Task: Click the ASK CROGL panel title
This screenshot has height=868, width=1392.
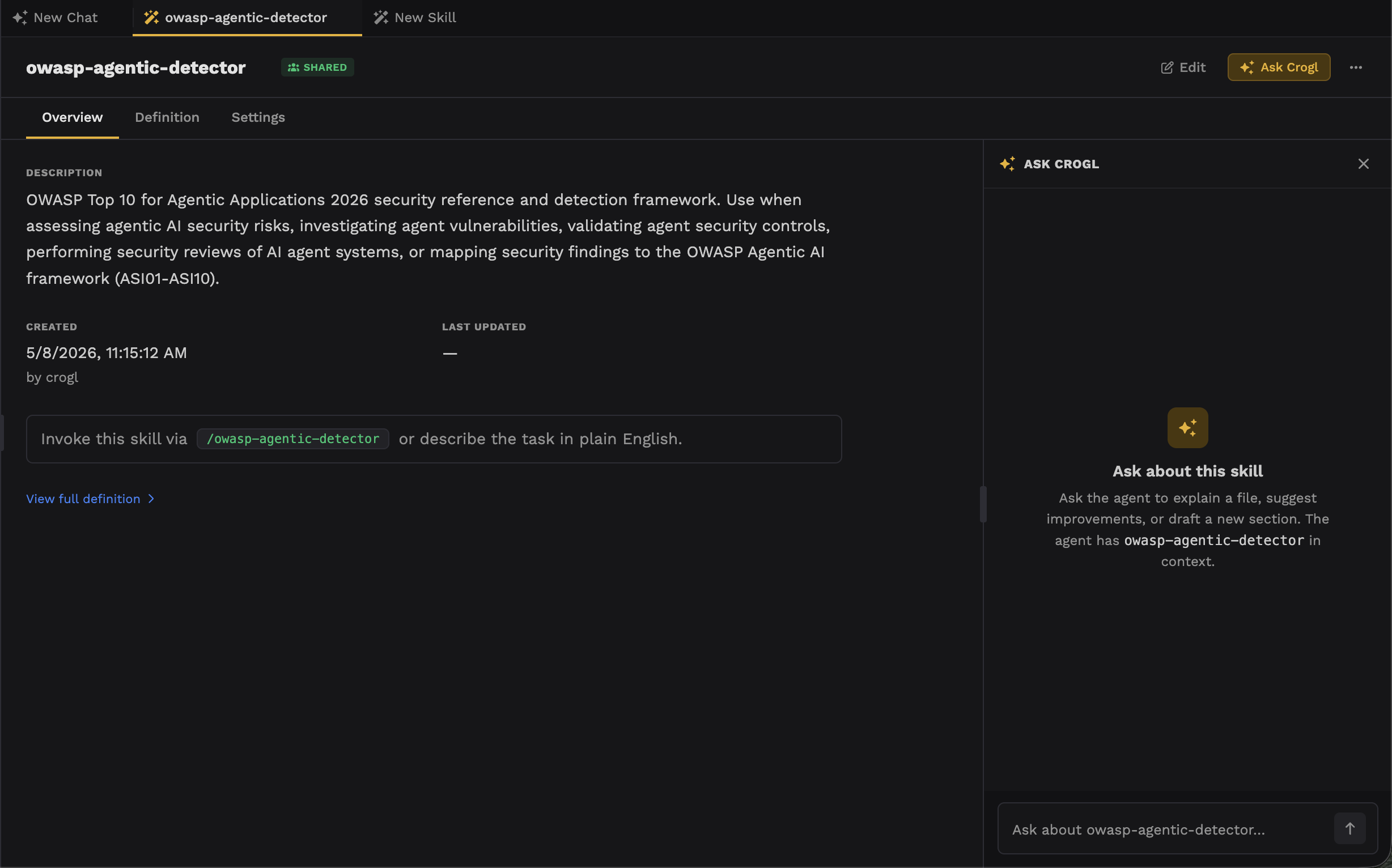Action: (x=1061, y=164)
